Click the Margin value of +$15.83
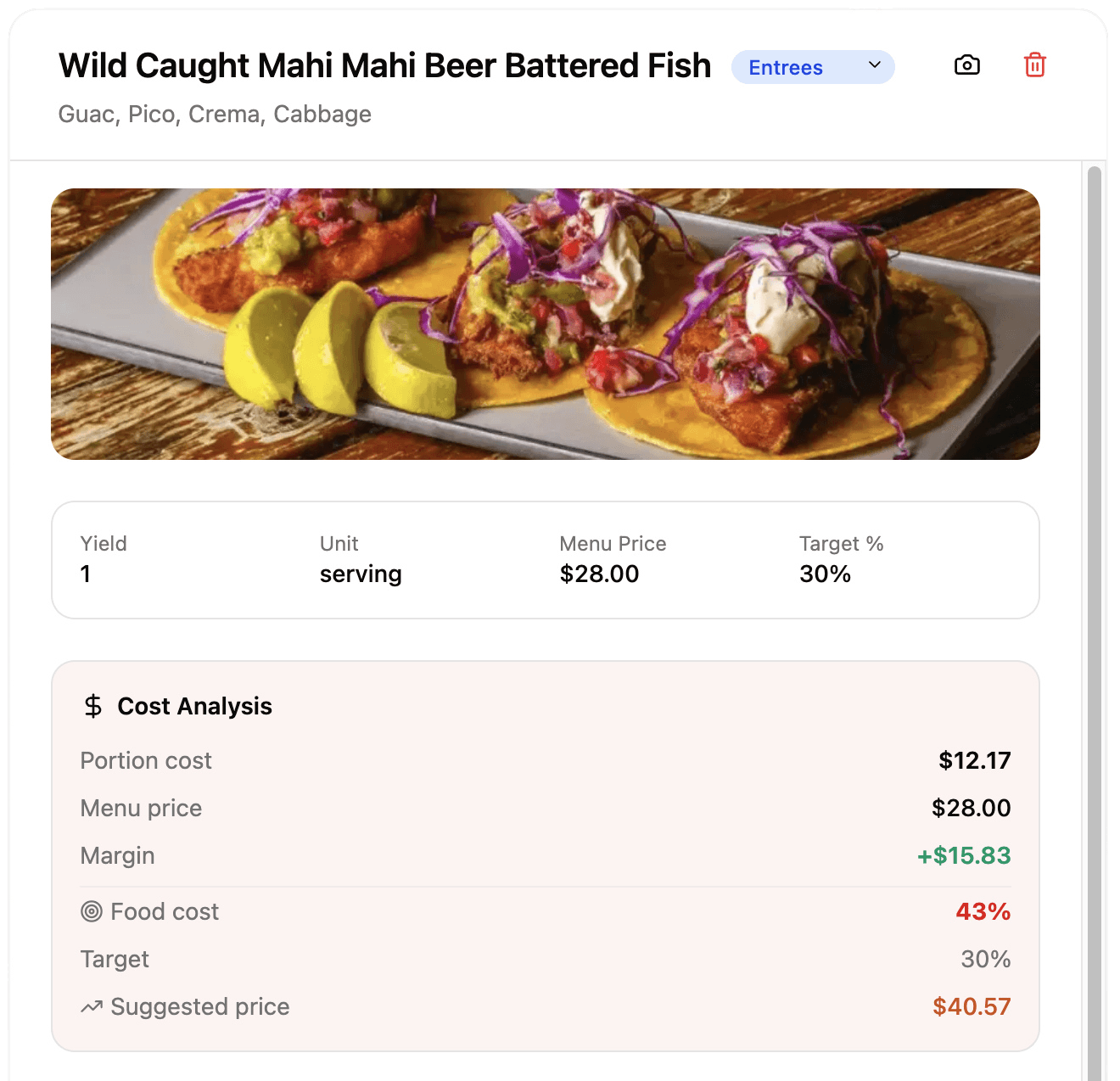Viewport: 1120px width, 1081px height. [963, 855]
